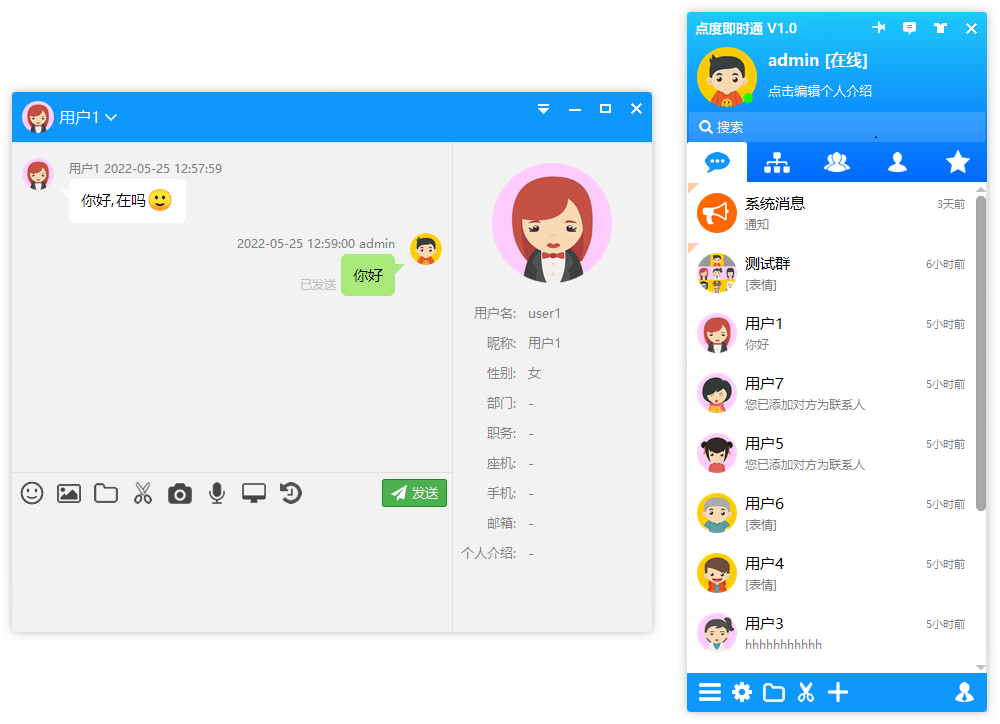
Task: Click the main menu hamburger icon at bottom
Action: tap(709, 692)
